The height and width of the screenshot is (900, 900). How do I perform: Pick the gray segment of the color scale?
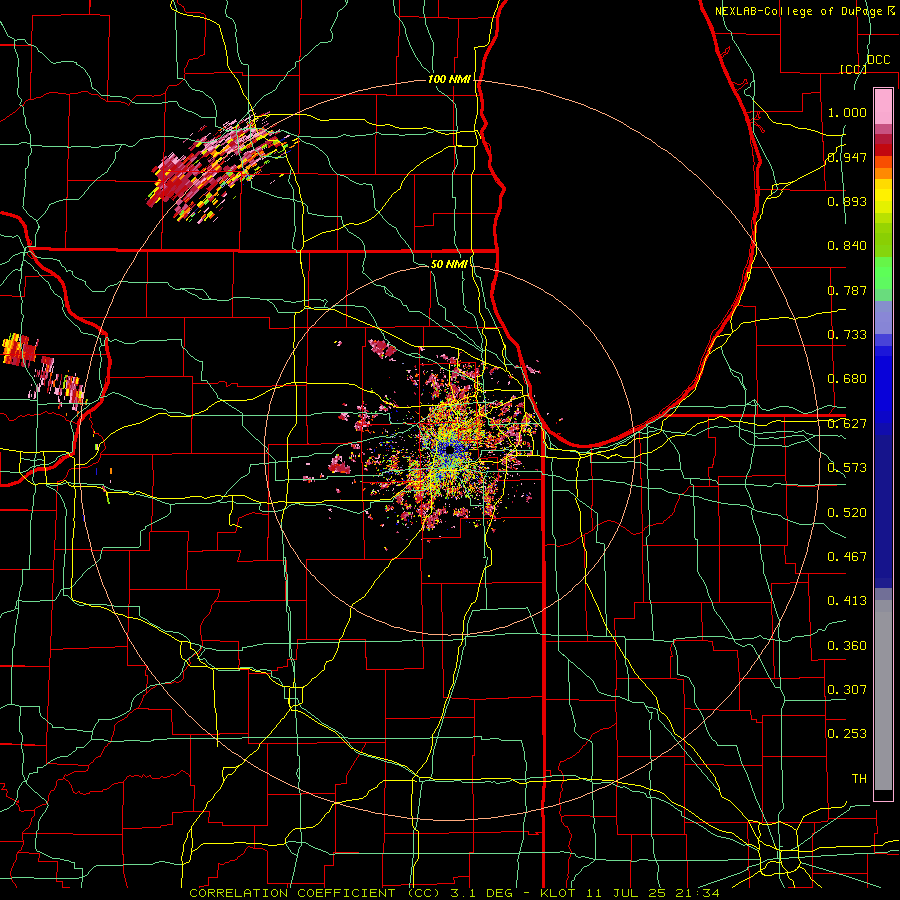[x=883, y=695]
